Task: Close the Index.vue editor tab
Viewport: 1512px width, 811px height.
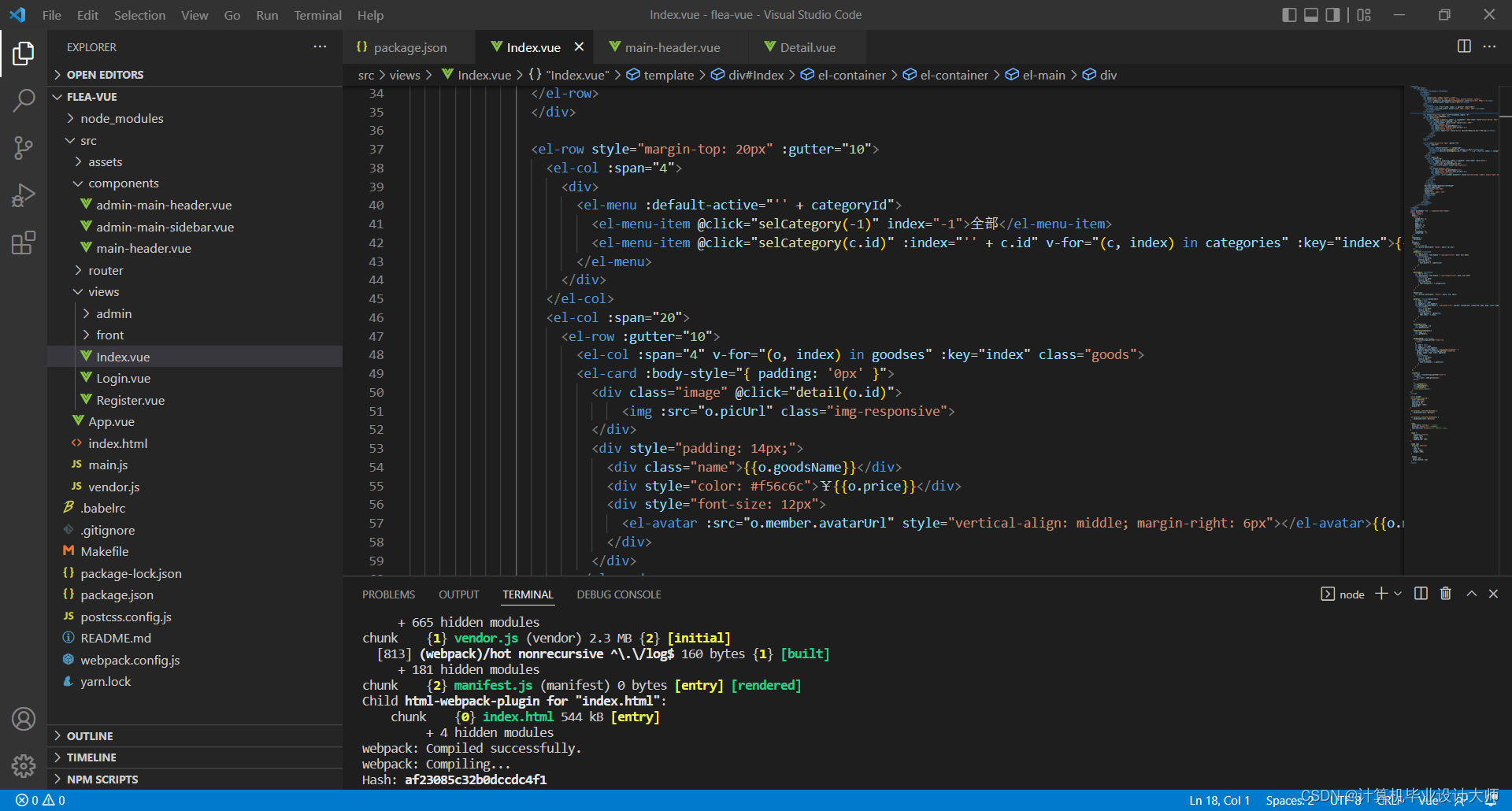Action: pos(579,46)
